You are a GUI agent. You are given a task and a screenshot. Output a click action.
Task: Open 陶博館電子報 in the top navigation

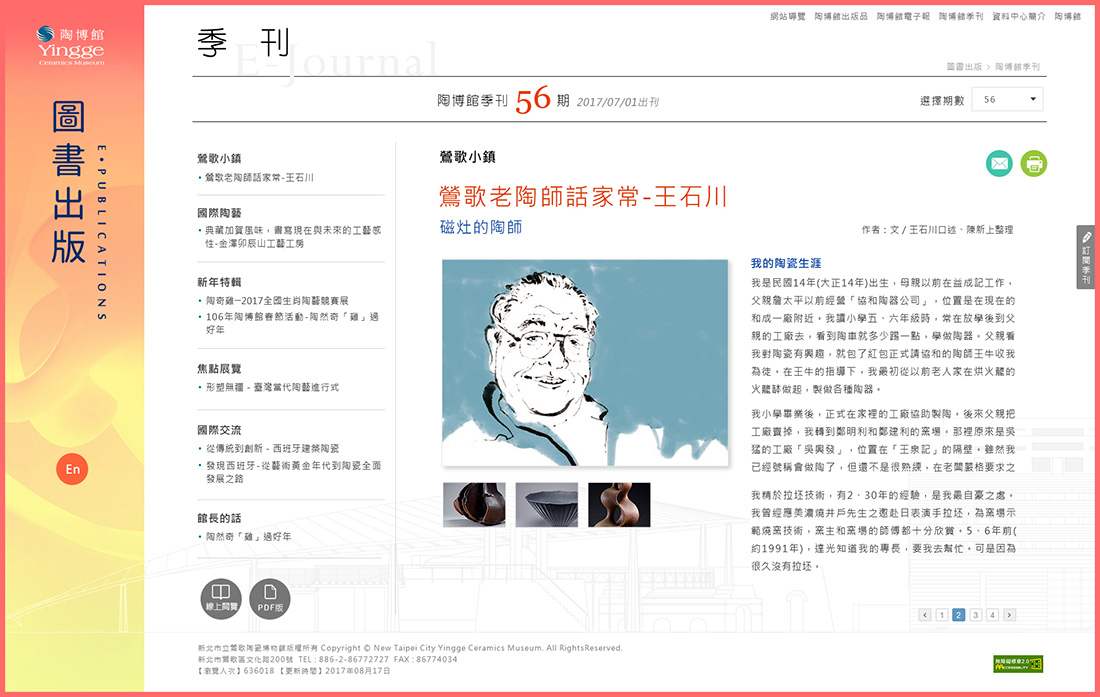pyautogui.click(x=903, y=17)
